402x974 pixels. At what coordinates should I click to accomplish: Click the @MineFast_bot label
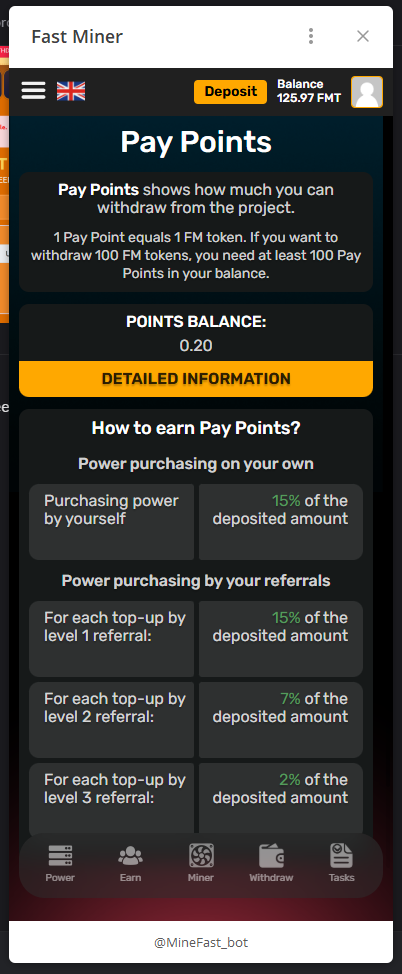point(201,942)
